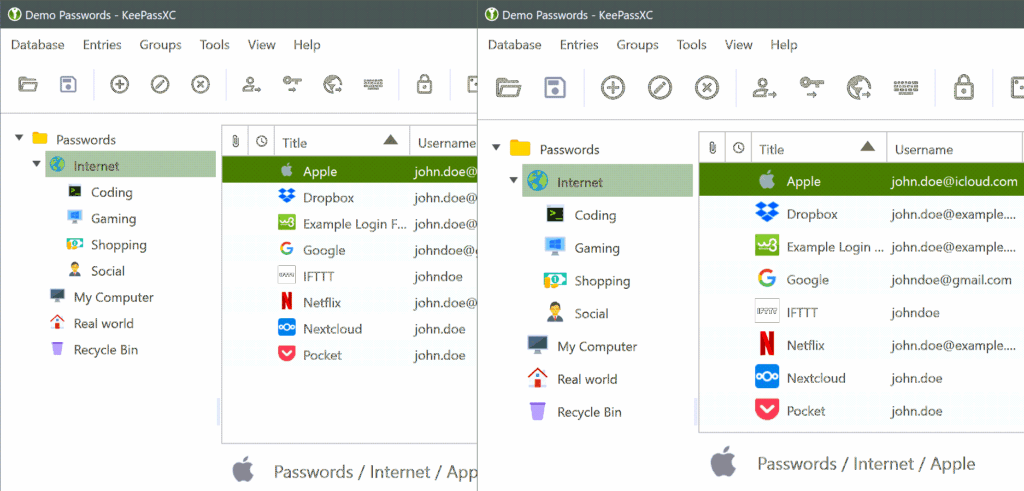The image size is (1024, 491).
Task: Select Social group in left window
Action: point(108,271)
